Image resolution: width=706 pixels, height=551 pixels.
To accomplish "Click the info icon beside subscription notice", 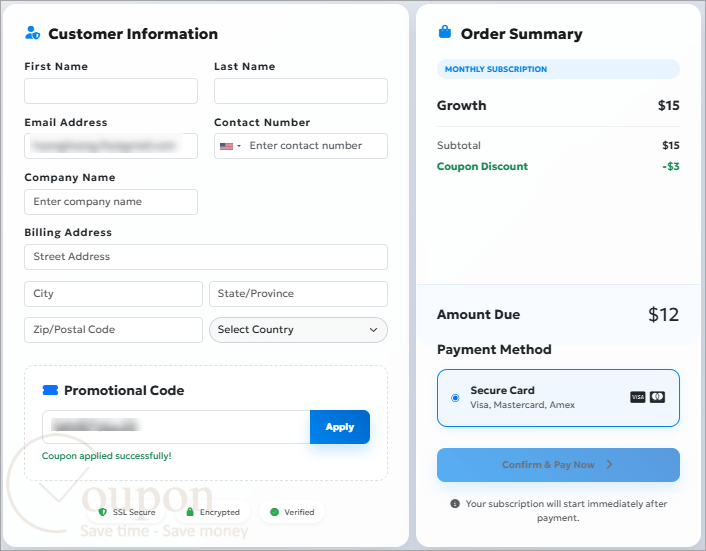I will (455, 503).
